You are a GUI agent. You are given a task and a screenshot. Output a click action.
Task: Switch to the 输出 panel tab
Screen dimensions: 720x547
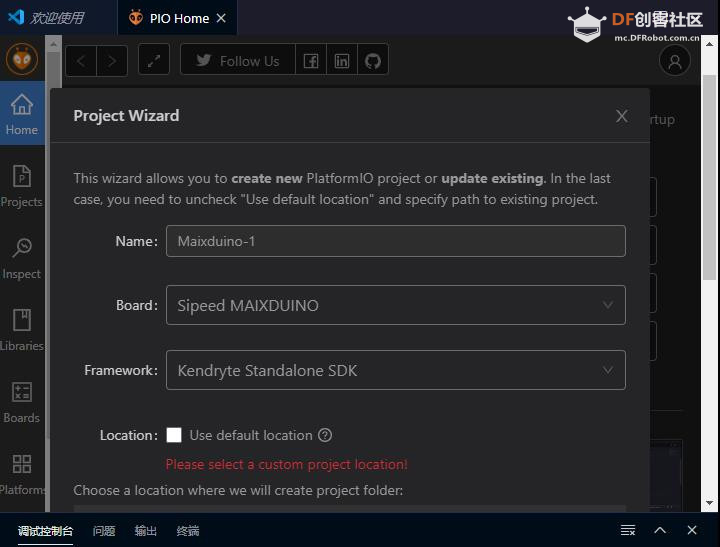(x=146, y=531)
